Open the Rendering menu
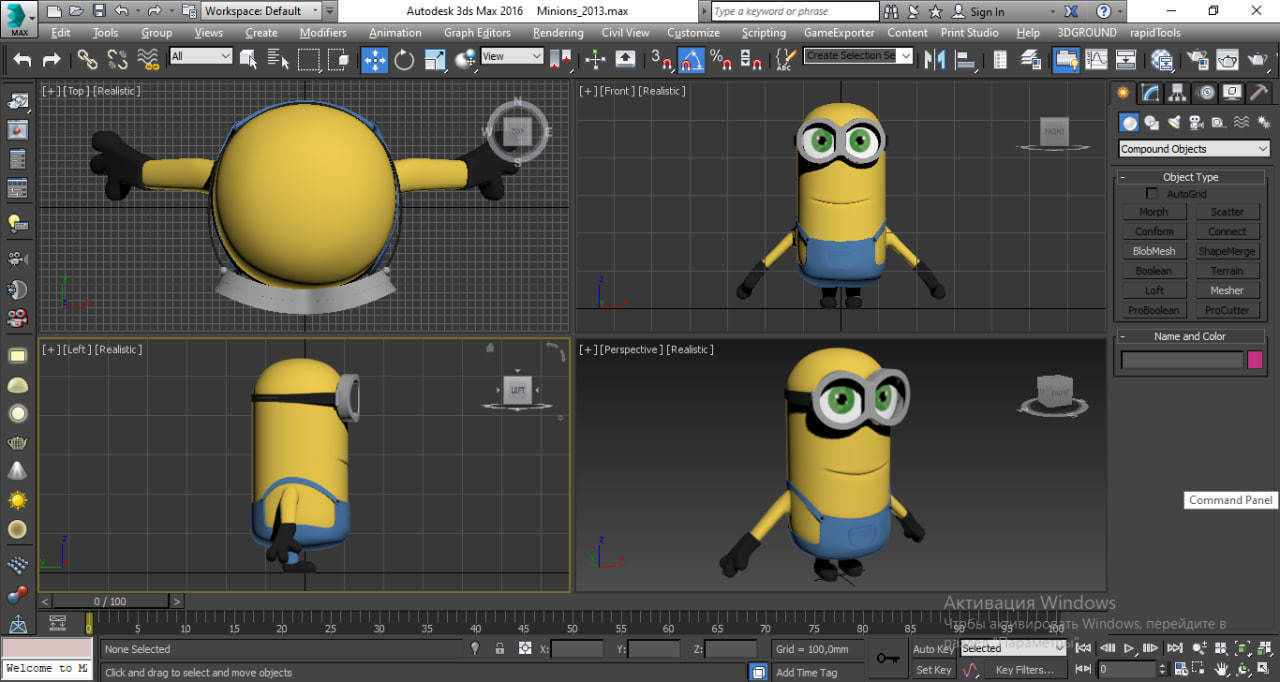The height and width of the screenshot is (682, 1280). (558, 32)
